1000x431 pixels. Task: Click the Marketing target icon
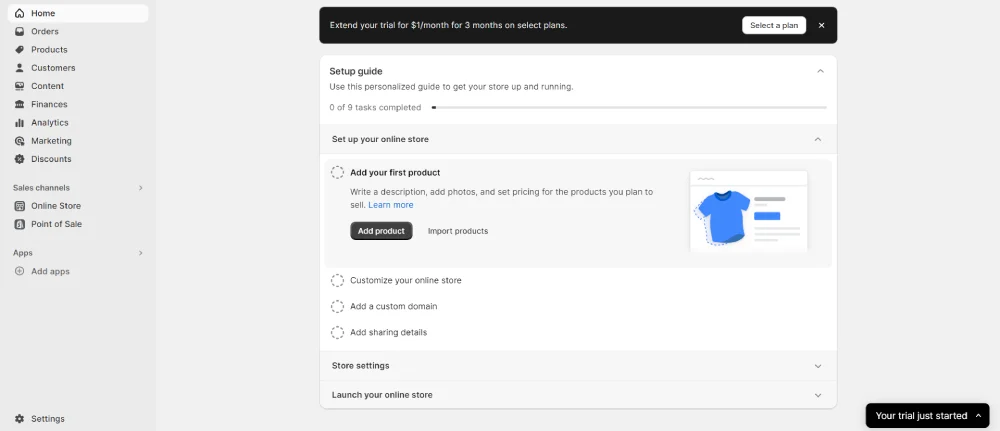pos(20,141)
